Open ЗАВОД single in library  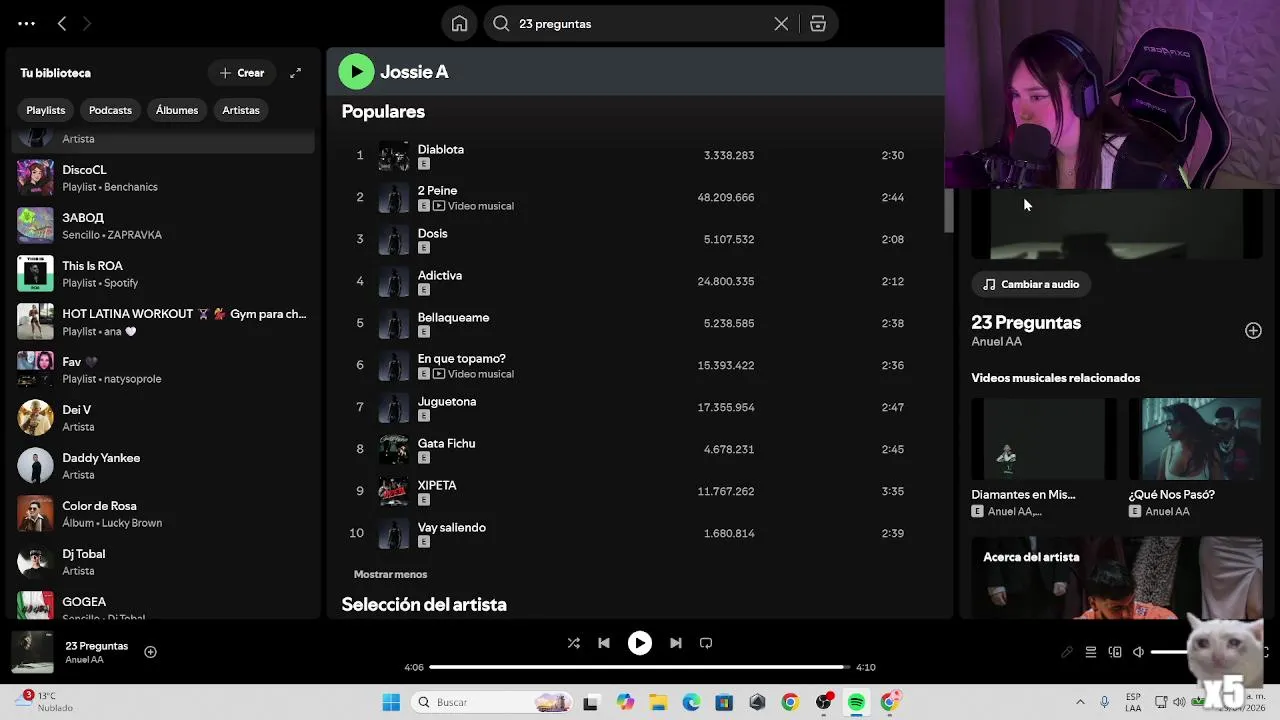click(x=165, y=226)
